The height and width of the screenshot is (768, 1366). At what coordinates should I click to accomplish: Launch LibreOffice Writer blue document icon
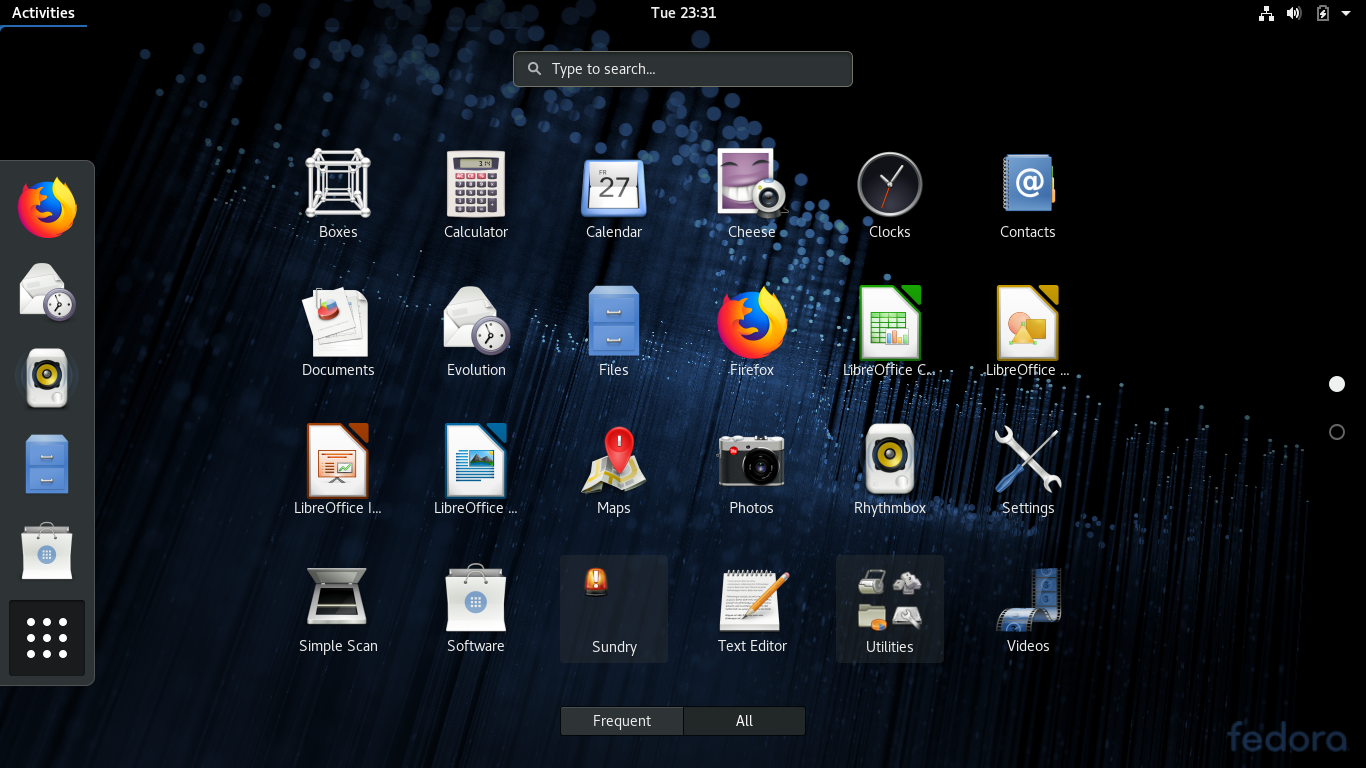click(x=476, y=471)
